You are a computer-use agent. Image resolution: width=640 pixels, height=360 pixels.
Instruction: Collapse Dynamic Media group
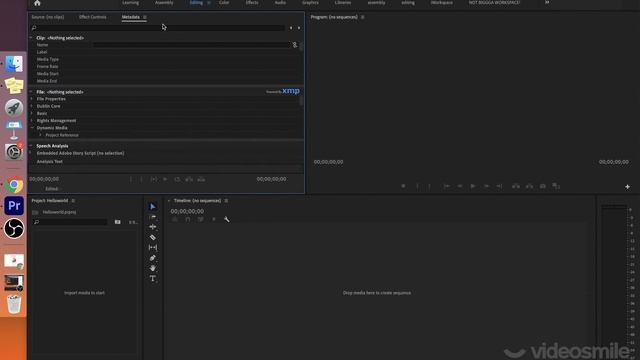[32, 128]
